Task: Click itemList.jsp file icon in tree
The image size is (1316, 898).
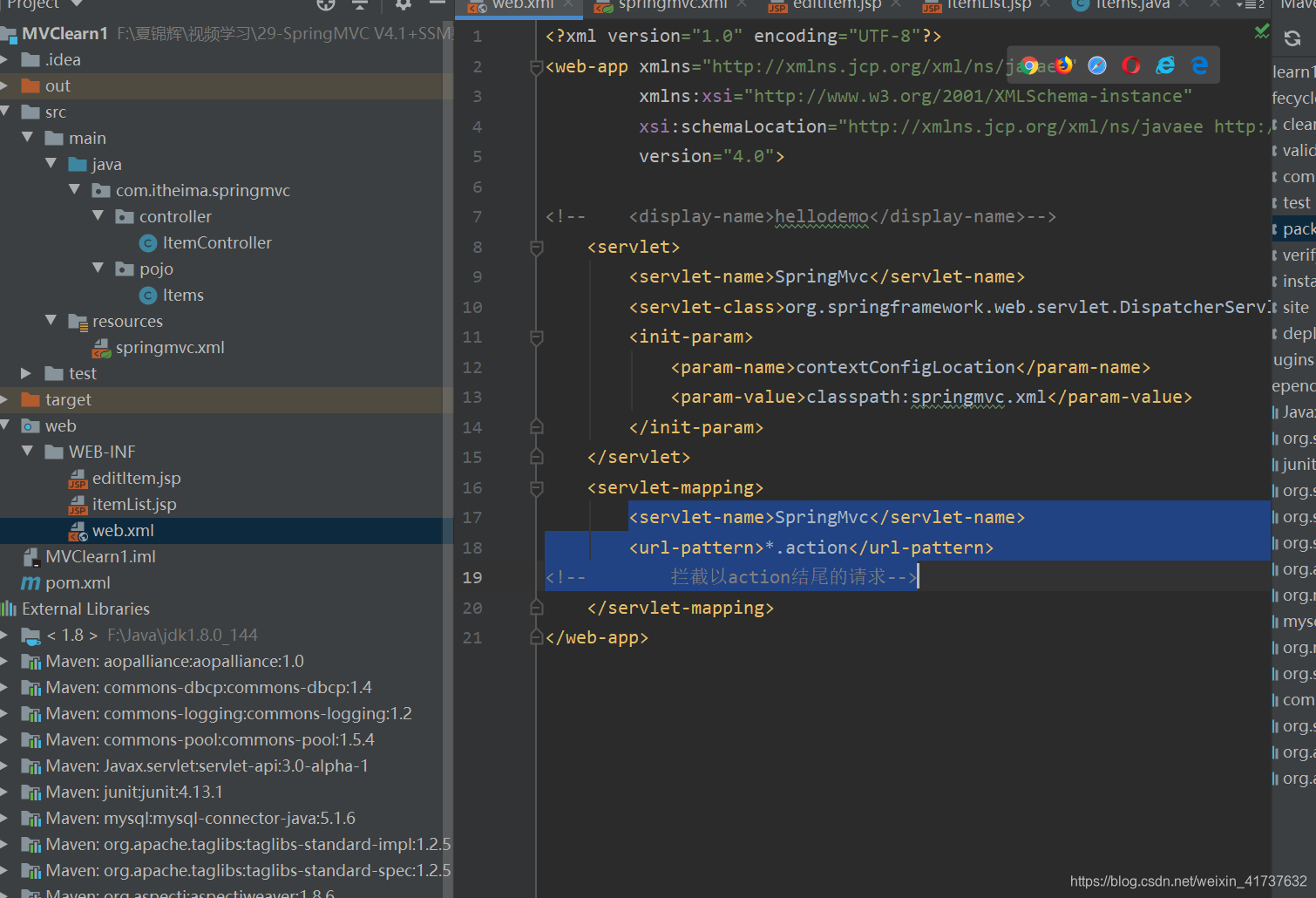Action: click(x=78, y=505)
